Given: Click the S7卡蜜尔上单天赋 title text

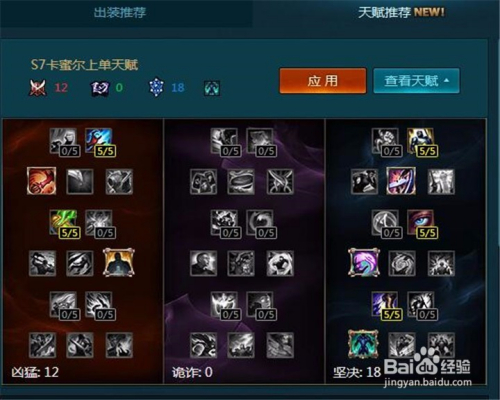Looking at the screenshot, I should 84,65.
